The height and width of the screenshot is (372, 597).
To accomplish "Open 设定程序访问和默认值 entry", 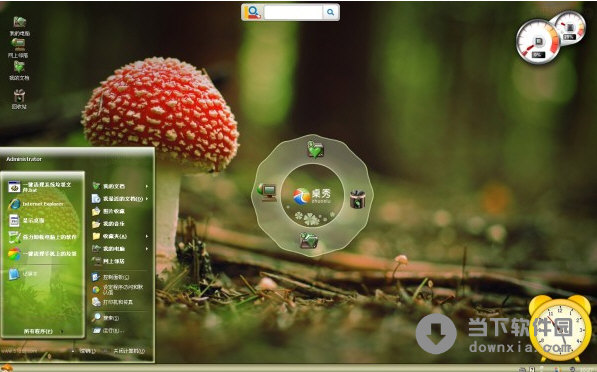I will (119, 289).
